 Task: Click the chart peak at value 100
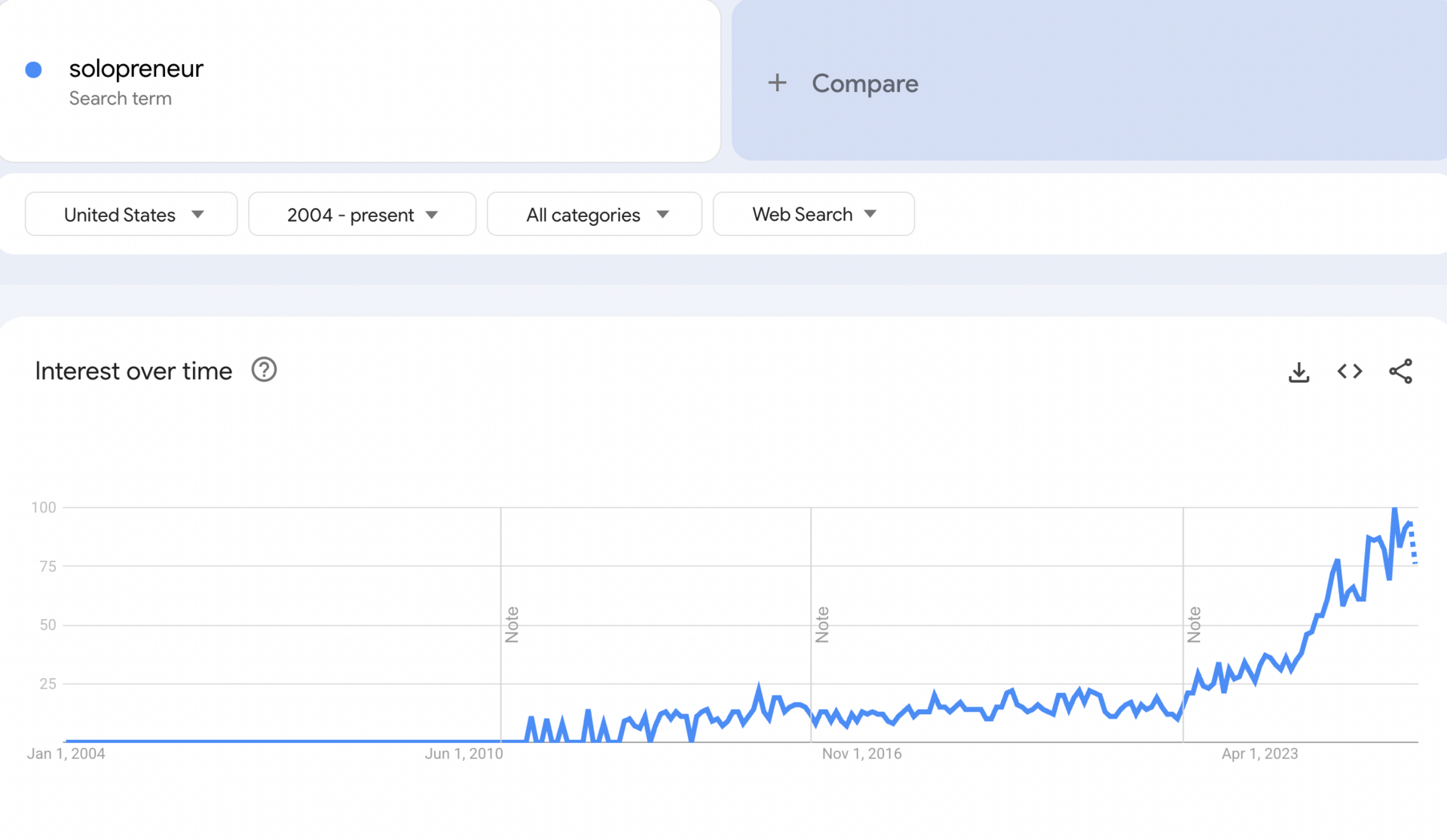point(1395,511)
